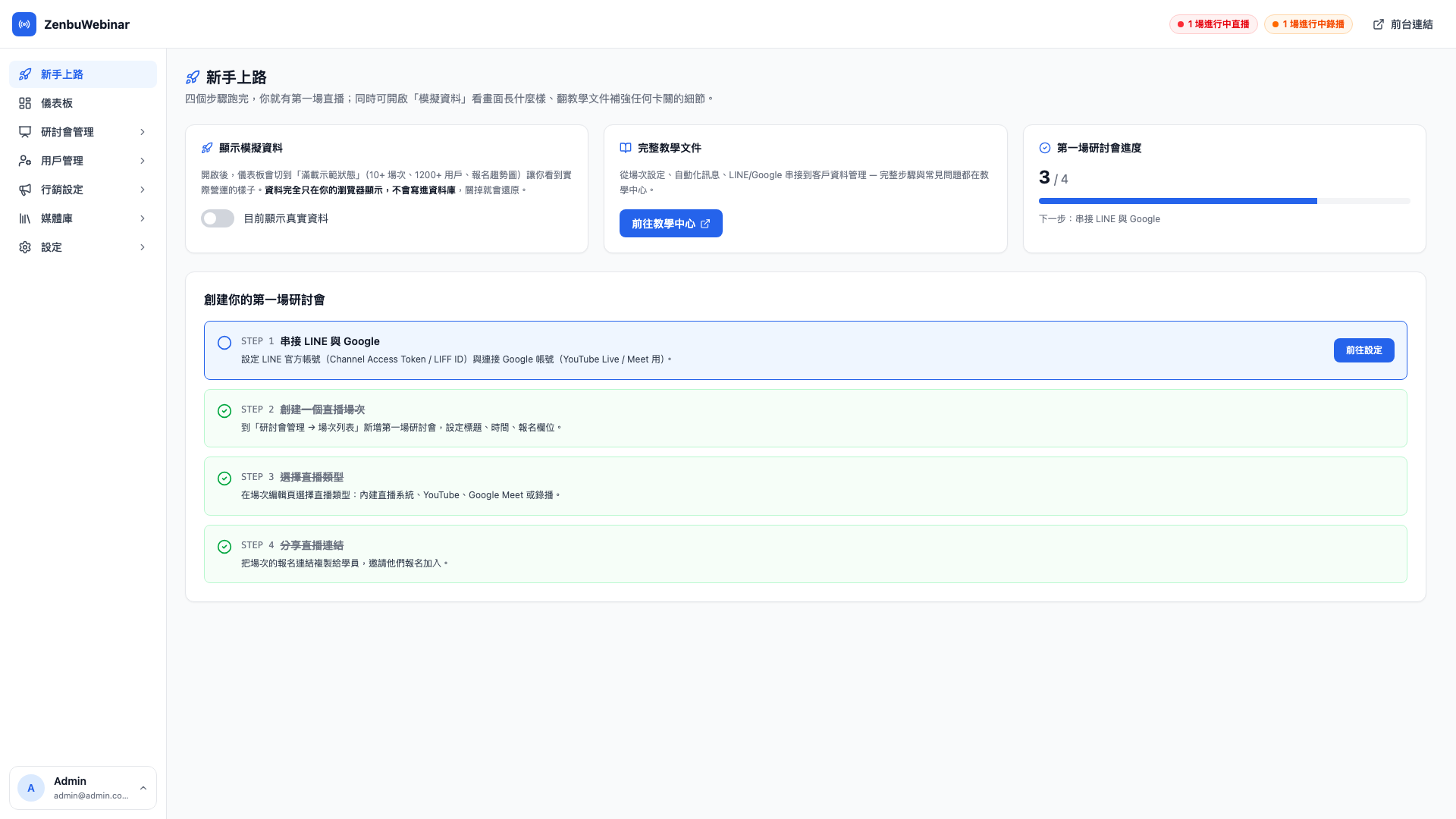
Task: Open the 行銷設定 menu item
Action: coord(83,190)
